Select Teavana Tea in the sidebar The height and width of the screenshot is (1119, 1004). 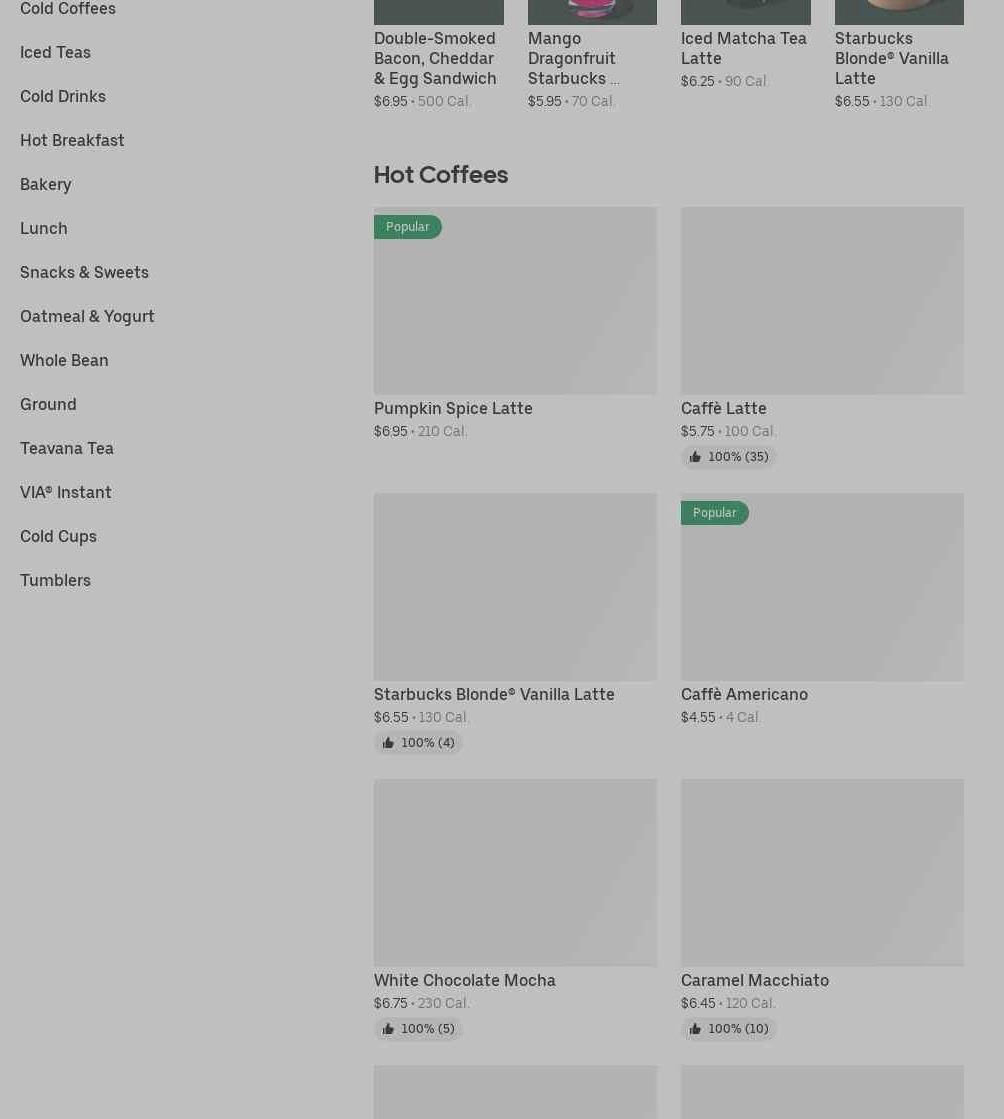(67, 448)
